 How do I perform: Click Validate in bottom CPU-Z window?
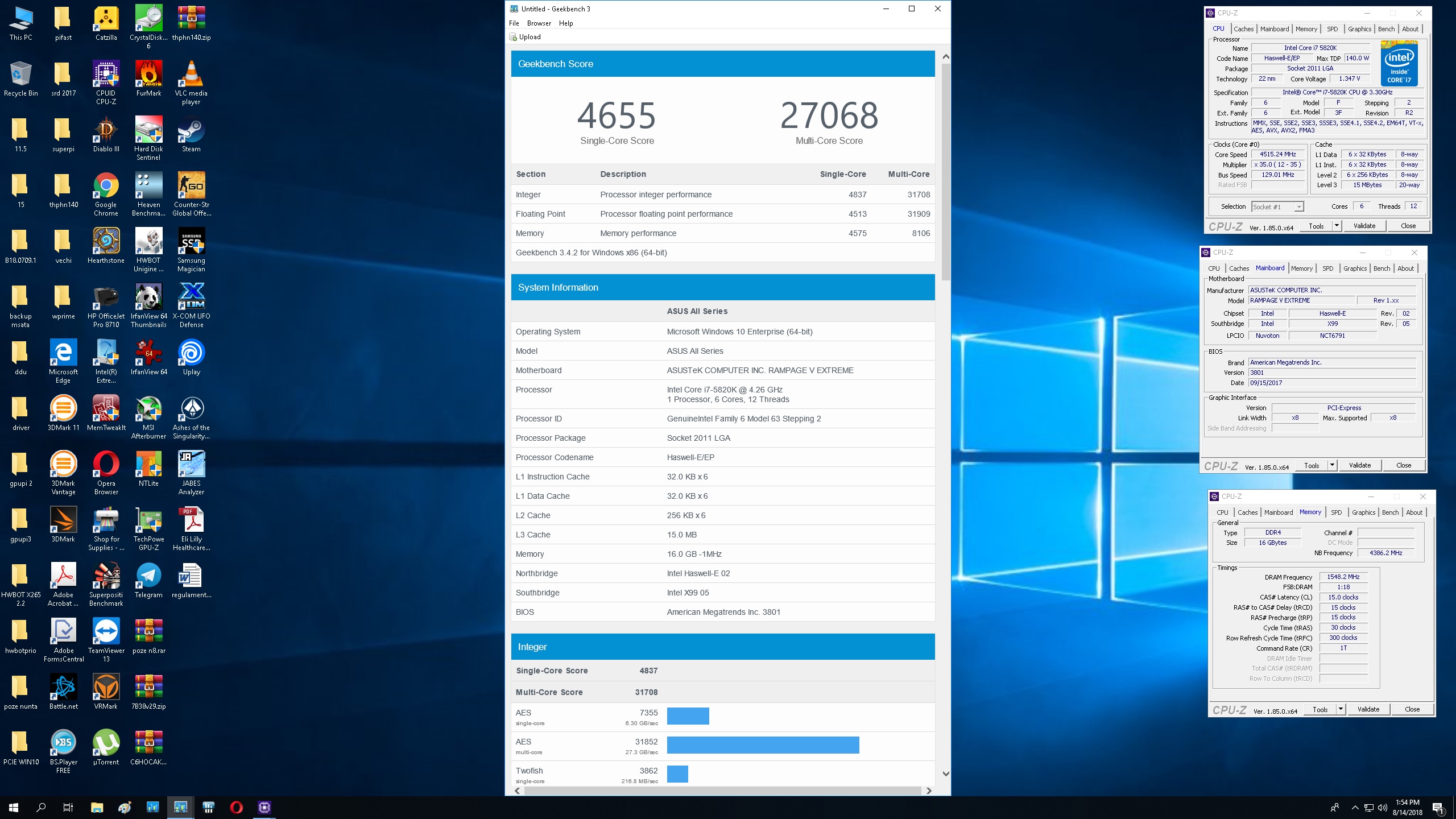pos(1368,709)
